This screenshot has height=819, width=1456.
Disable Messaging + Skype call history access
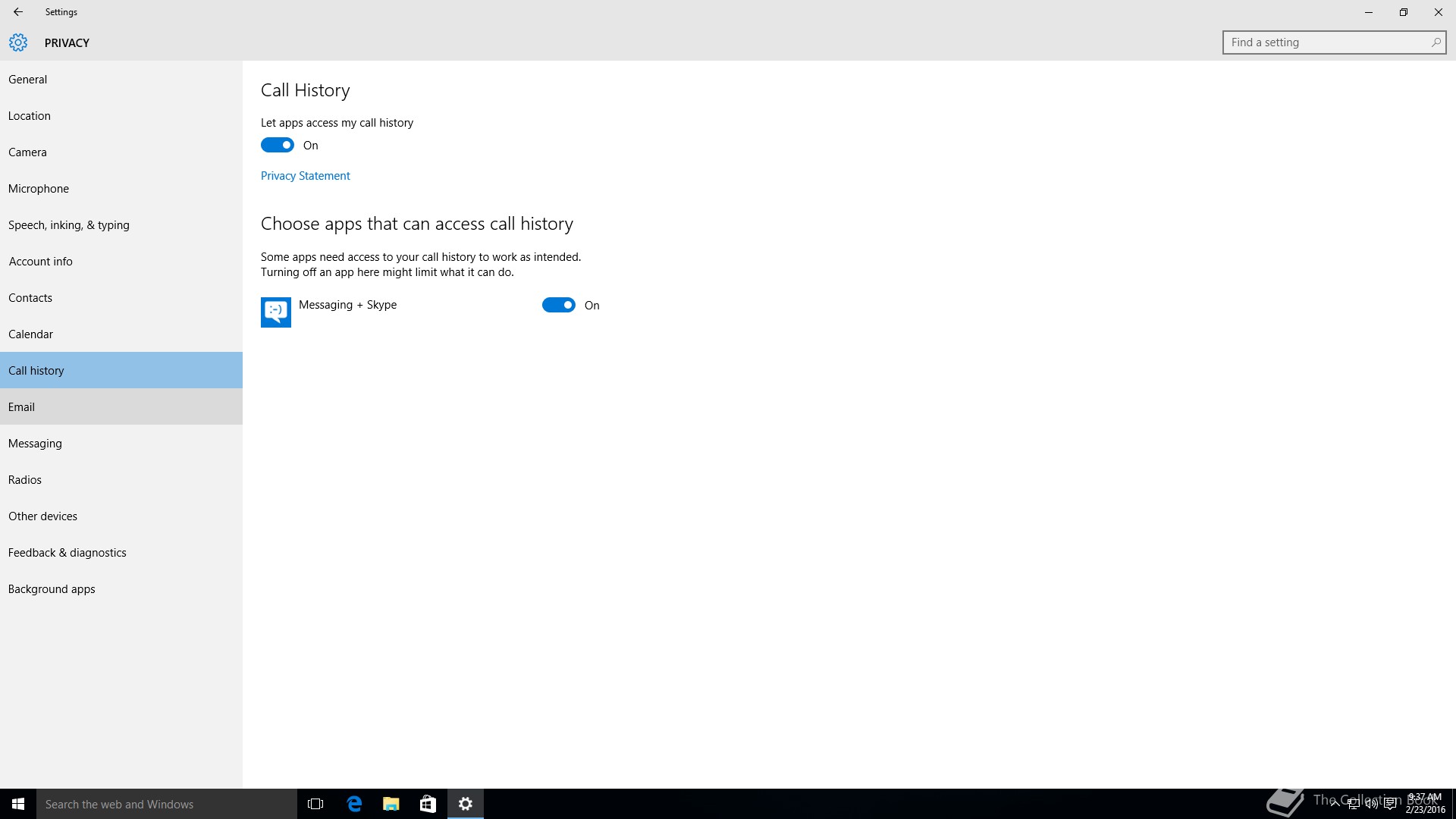[x=559, y=305]
